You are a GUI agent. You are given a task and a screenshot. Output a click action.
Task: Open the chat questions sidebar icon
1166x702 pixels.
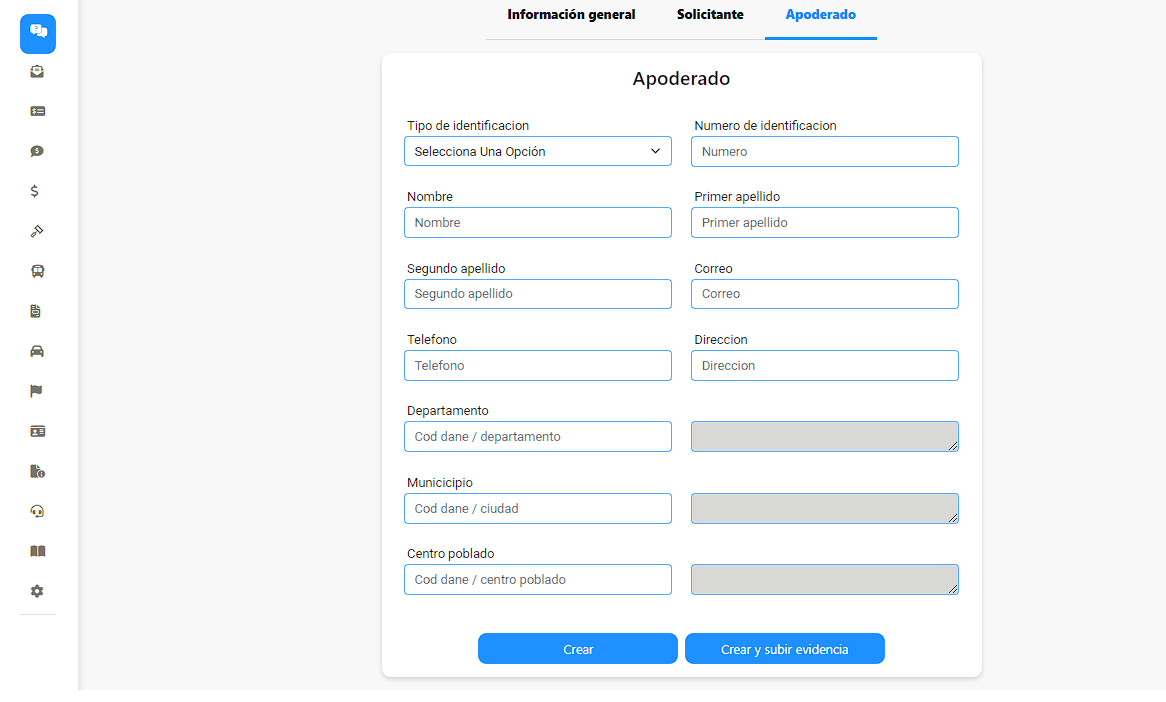[x=38, y=33]
